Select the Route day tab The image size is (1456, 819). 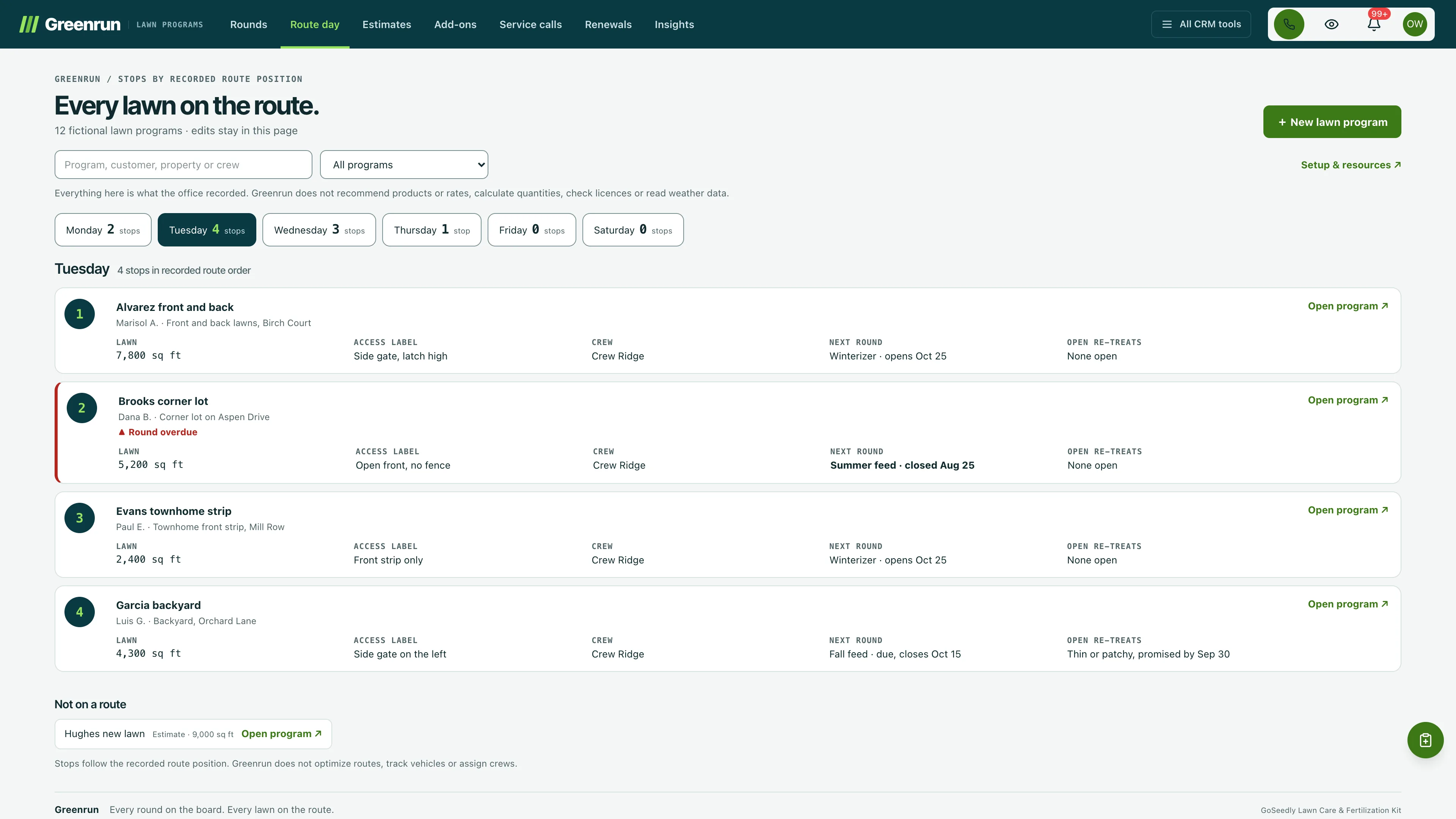pos(315,24)
